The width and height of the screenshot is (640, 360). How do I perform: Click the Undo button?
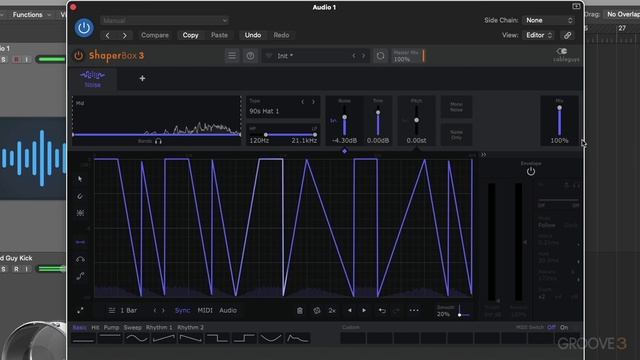click(x=253, y=36)
